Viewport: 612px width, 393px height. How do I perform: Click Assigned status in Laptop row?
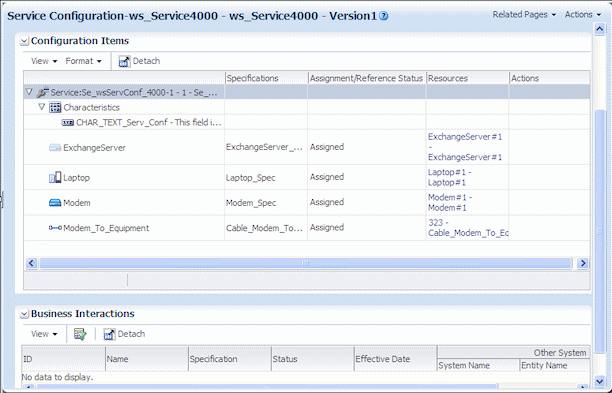pyautogui.click(x=327, y=177)
